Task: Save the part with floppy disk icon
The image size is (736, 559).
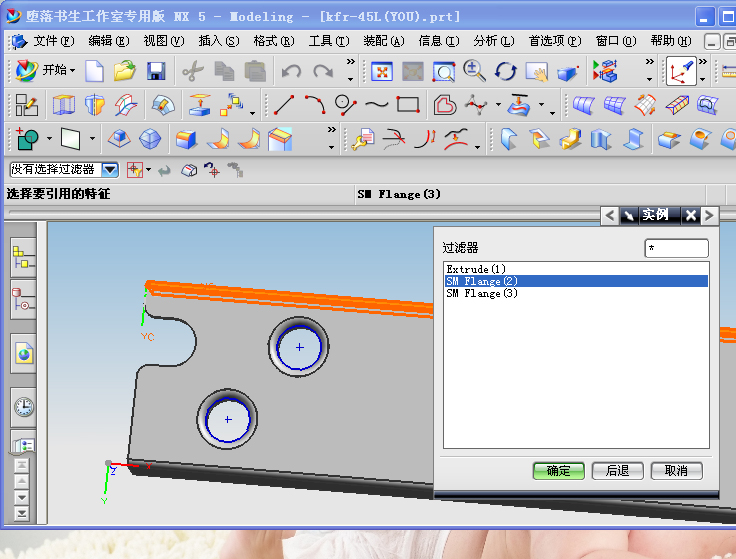Action: click(x=156, y=71)
